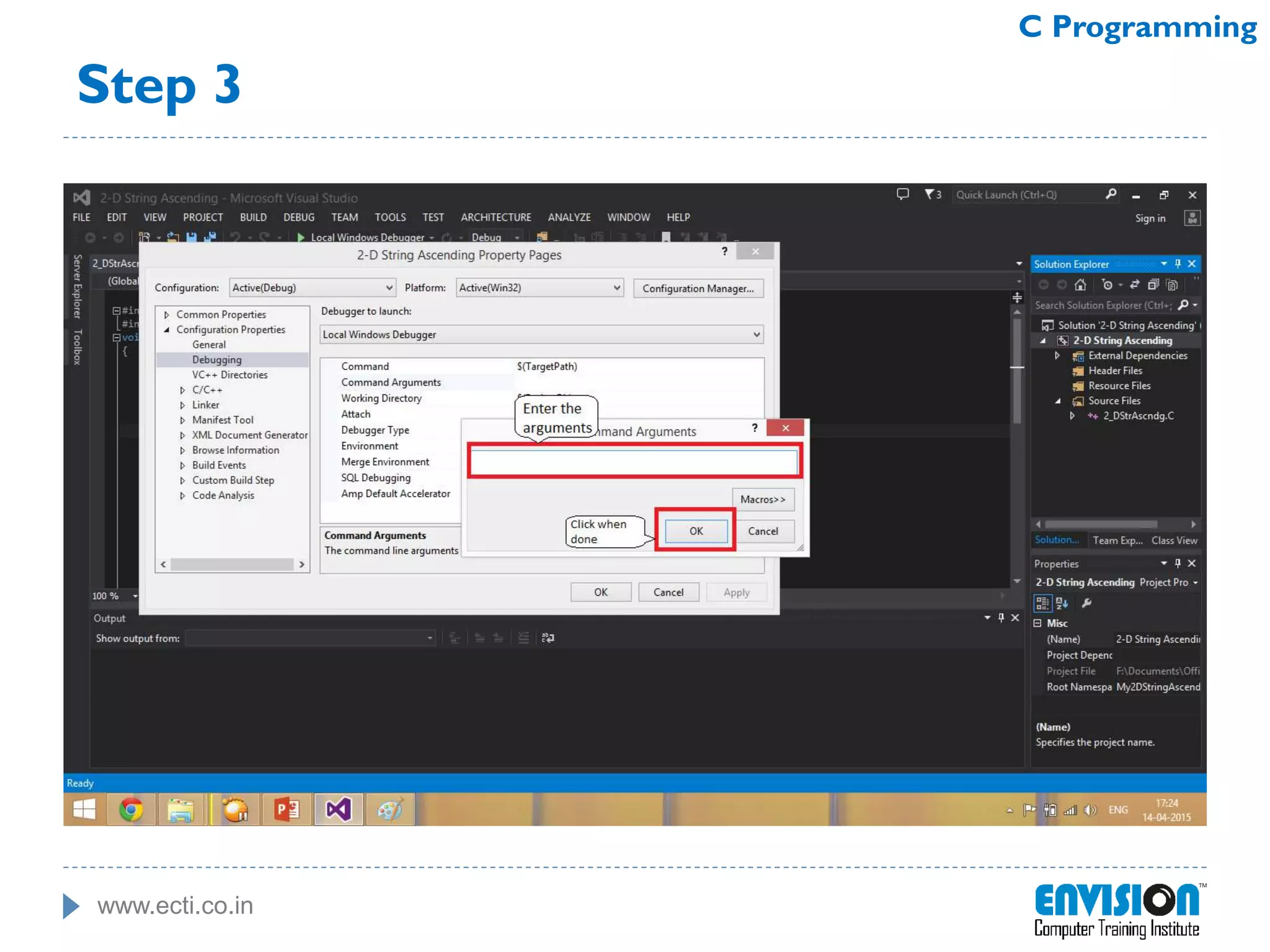Open the Configuration dropdown
Image resolution: width=1270 pixels, height=952 pixels.
point(313,288)
